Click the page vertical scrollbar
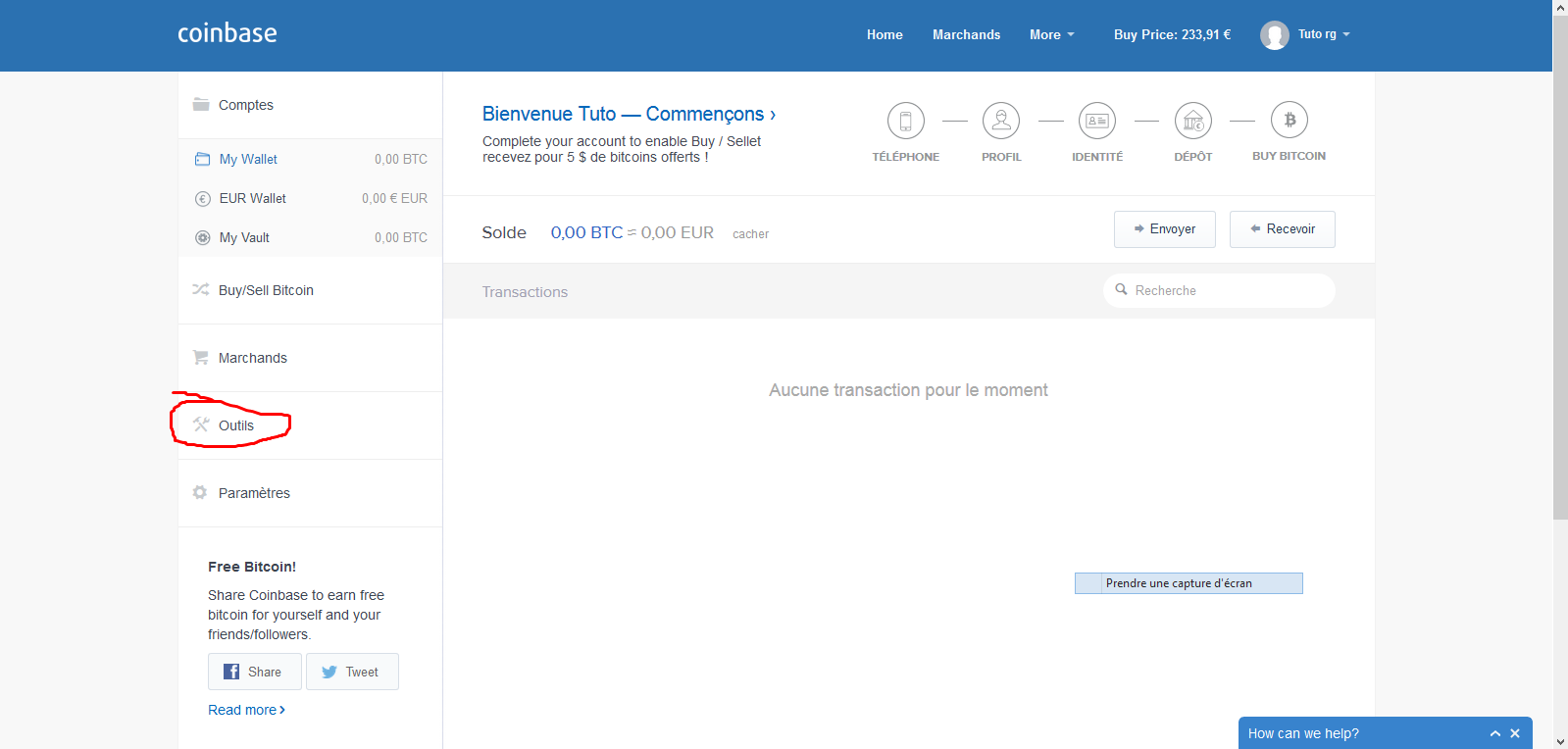Image resolution: width=1568 pixels, height=749 pixels. pyautogui.click(x=1560, y=267)
